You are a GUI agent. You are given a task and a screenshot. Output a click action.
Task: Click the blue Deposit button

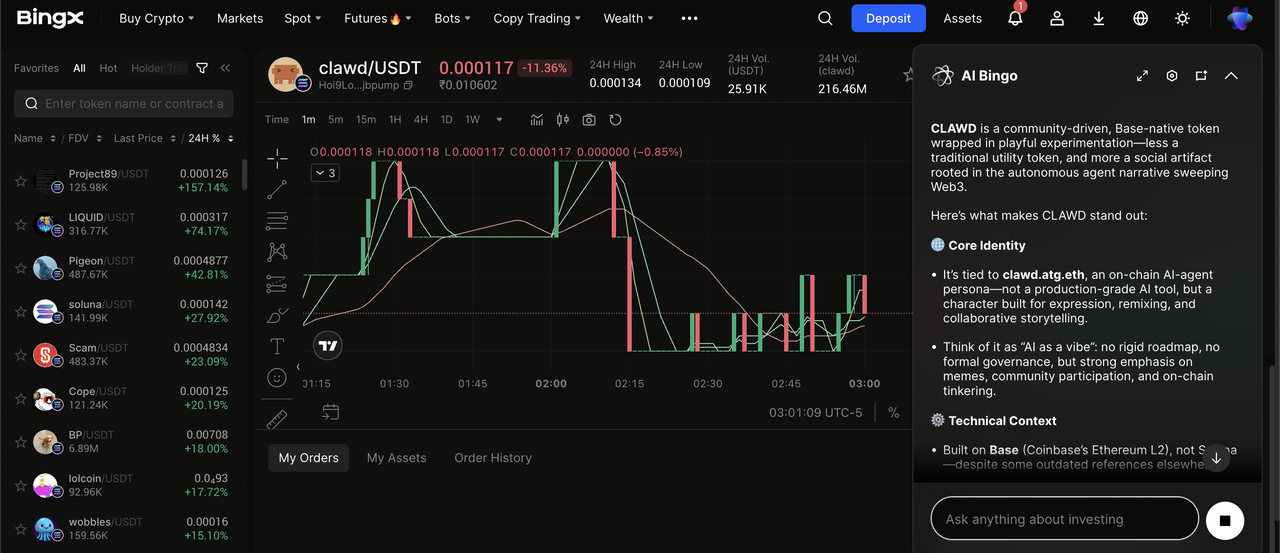click(x=888, y=18)
